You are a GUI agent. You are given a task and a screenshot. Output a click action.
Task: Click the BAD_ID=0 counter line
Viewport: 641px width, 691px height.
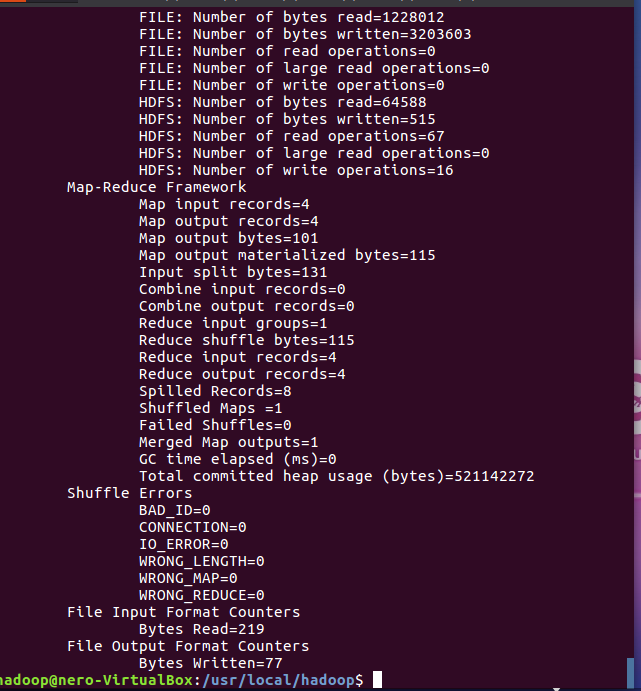[174, 510]
